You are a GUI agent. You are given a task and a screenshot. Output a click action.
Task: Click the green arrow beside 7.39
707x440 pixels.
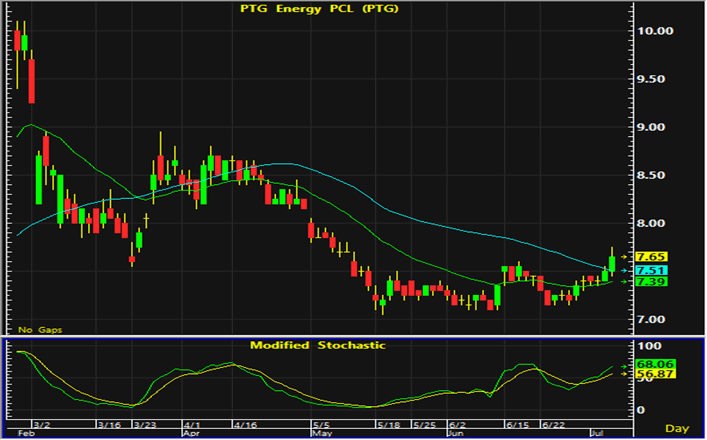click(624, 282)
